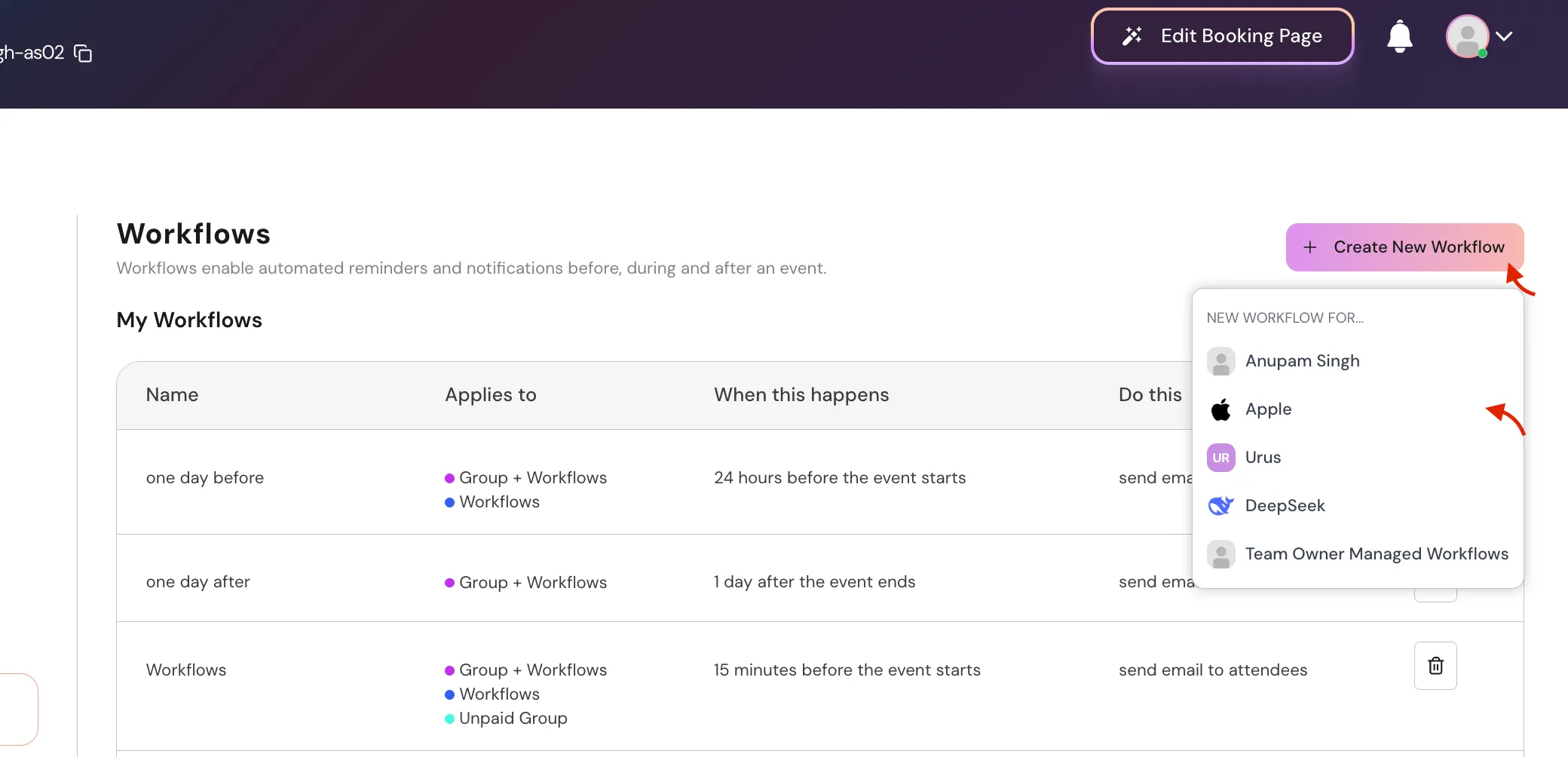Open the 'one day before' workflow

[x=205, y=478]
